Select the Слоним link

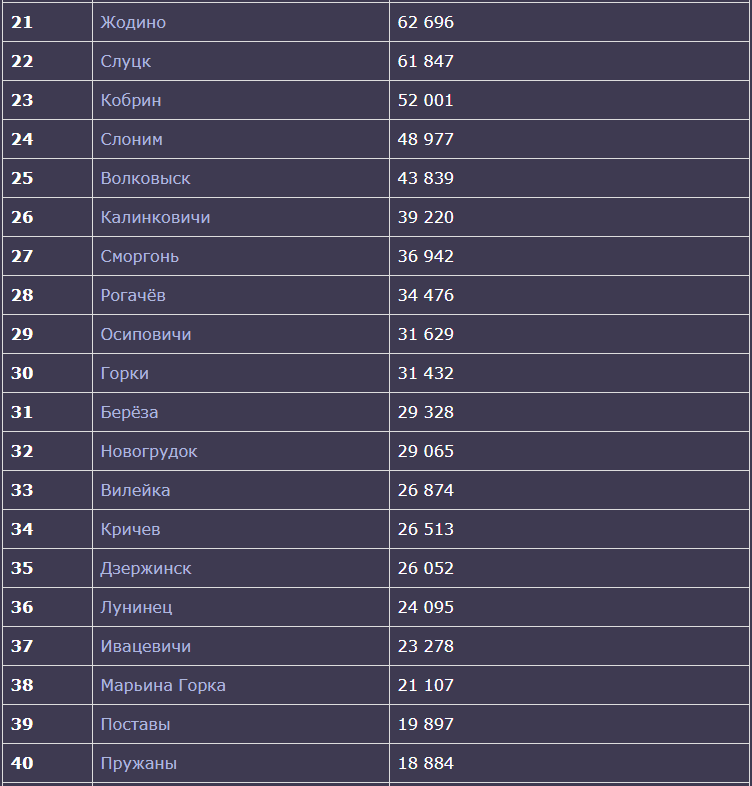[x=131, y=139]
